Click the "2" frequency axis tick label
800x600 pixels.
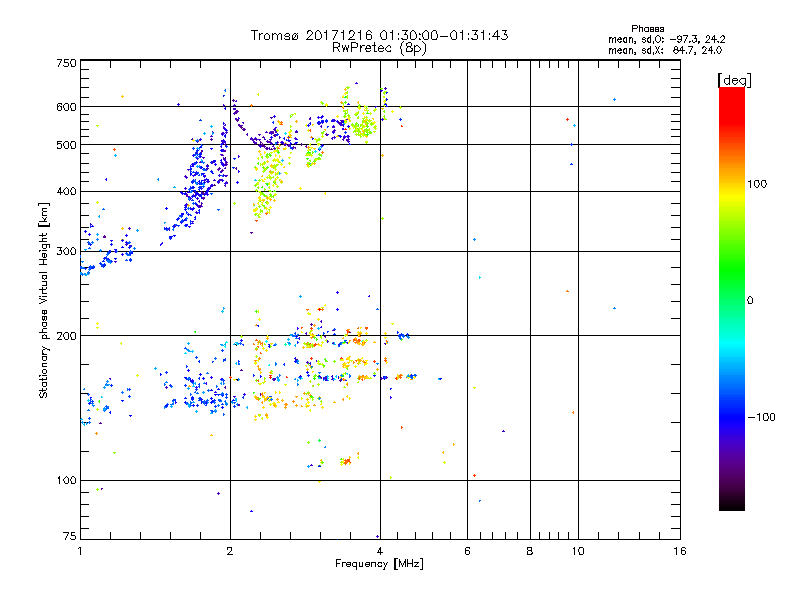(230, 551)
